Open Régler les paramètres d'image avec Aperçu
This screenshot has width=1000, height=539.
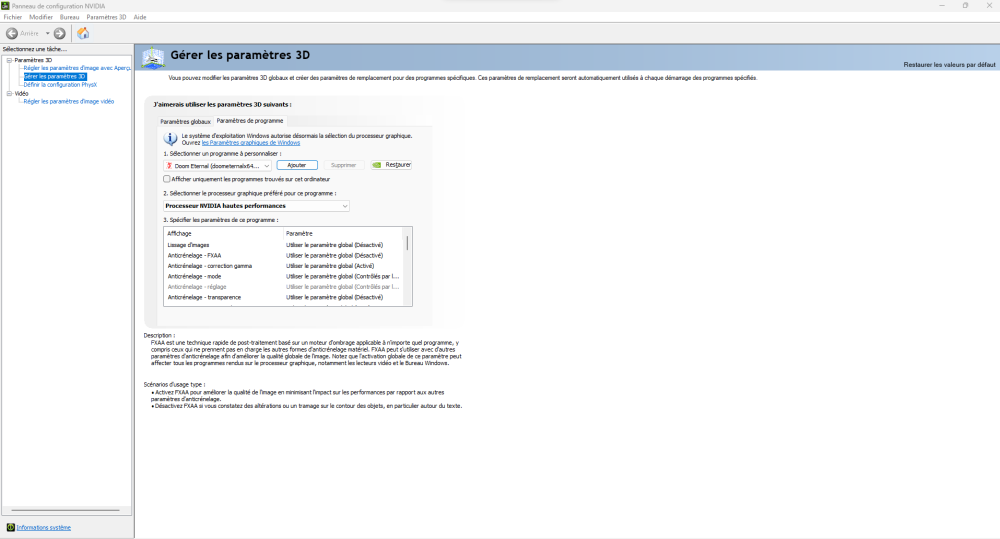(77, 68)
